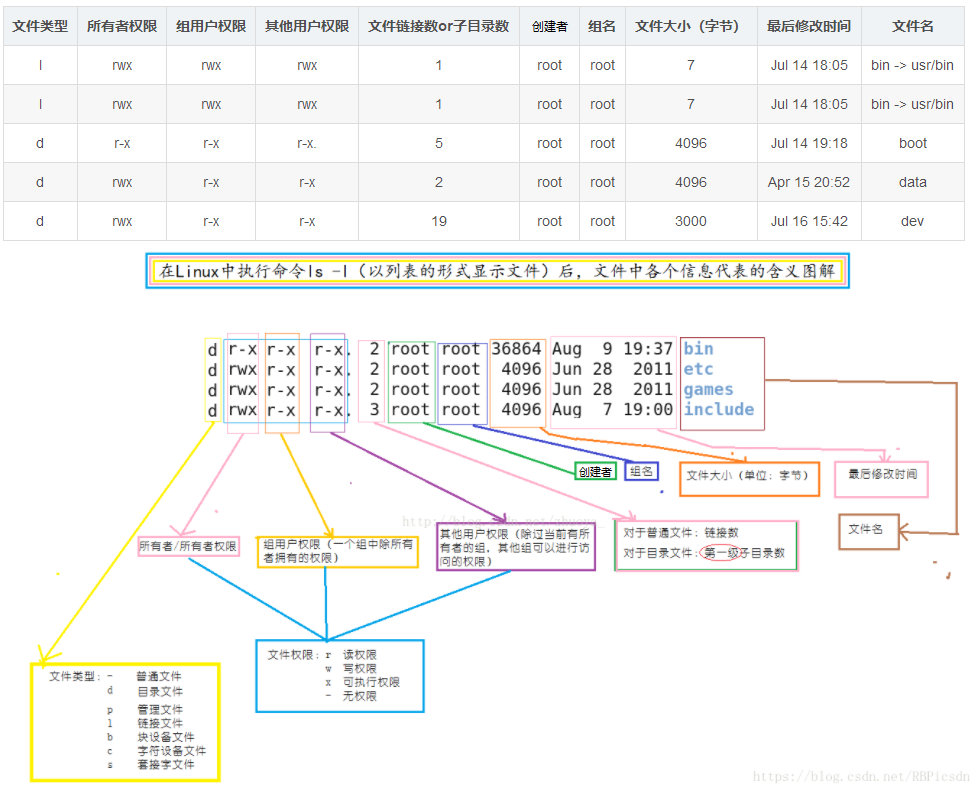Click the yellow 文件类型 legend box
The image size is (975, 789).
tap(125, 720)
